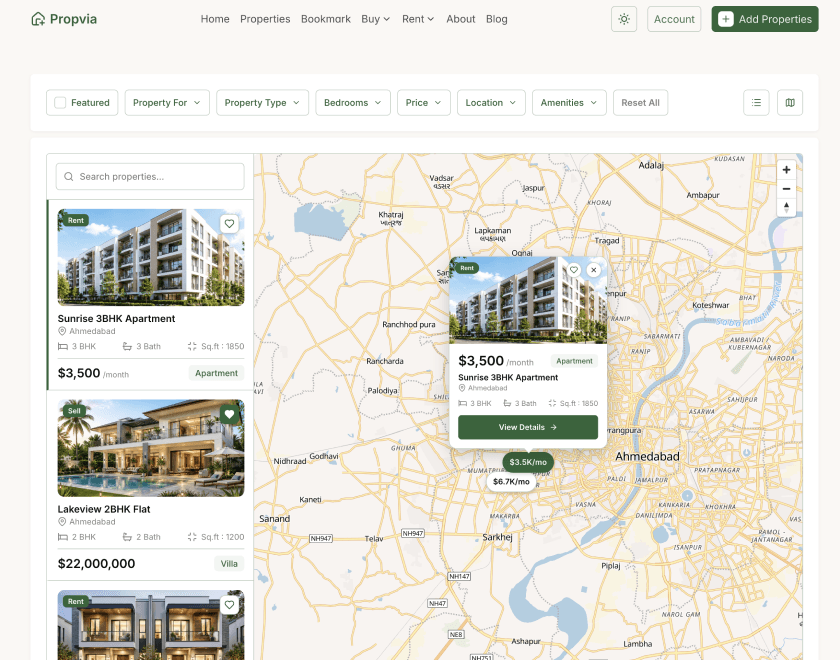This screenshot has height=660, width=840.
Task: Unfavorite Lakeview 2BHK Flat heart
Action: pos(229,414)
